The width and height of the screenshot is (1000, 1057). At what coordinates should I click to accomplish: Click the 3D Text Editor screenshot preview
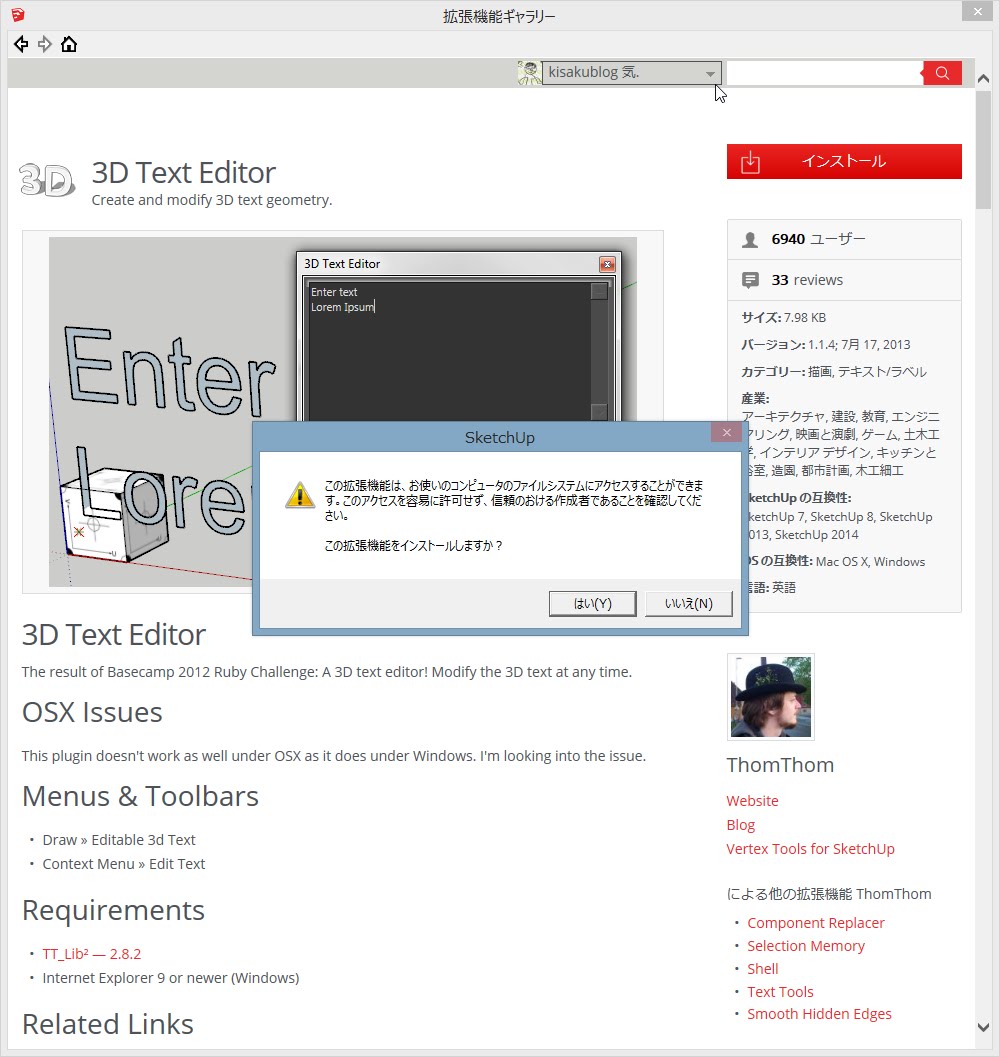(x=343, y=412)
